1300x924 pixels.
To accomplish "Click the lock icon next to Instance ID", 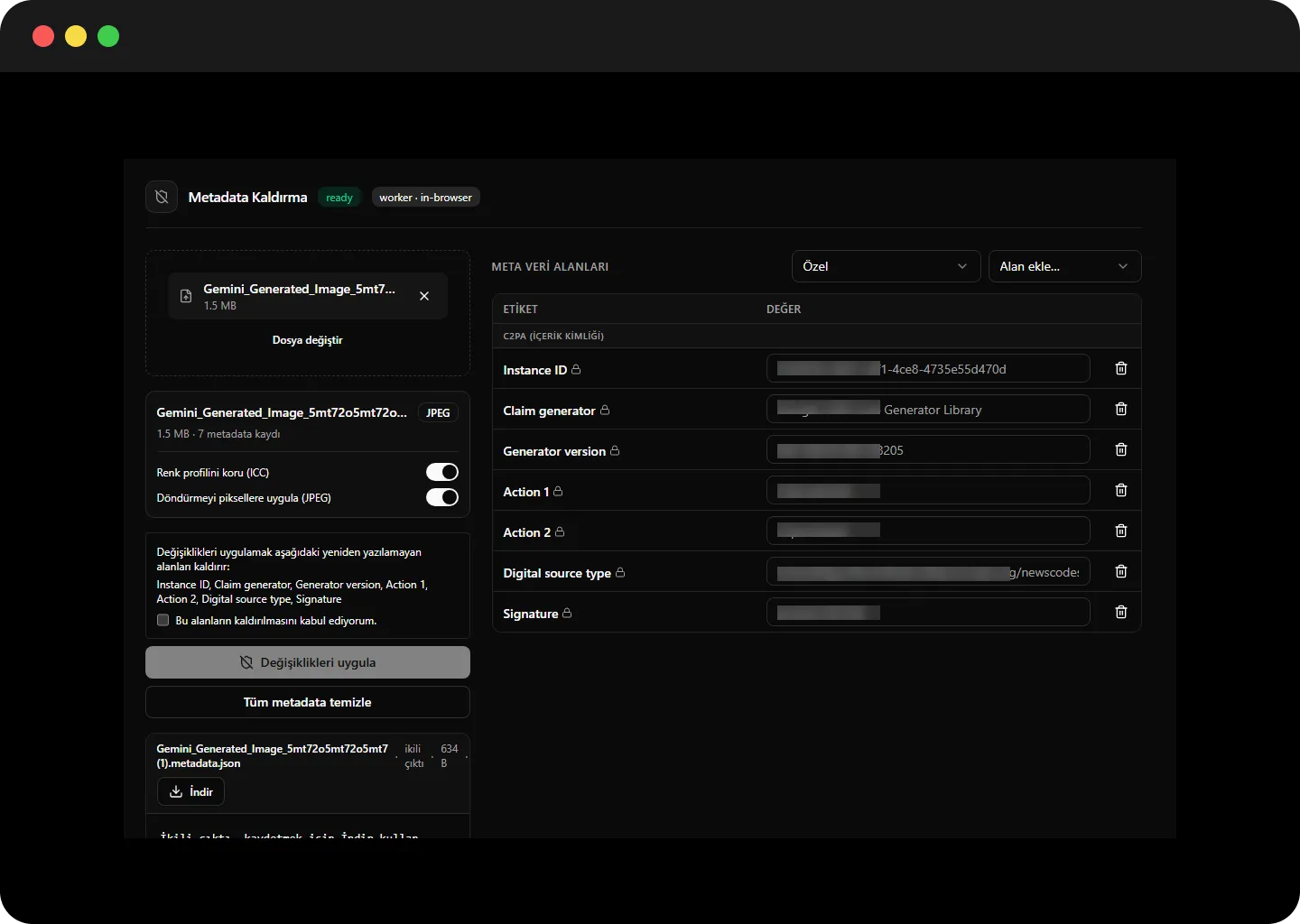I will (x=576, y=369).
